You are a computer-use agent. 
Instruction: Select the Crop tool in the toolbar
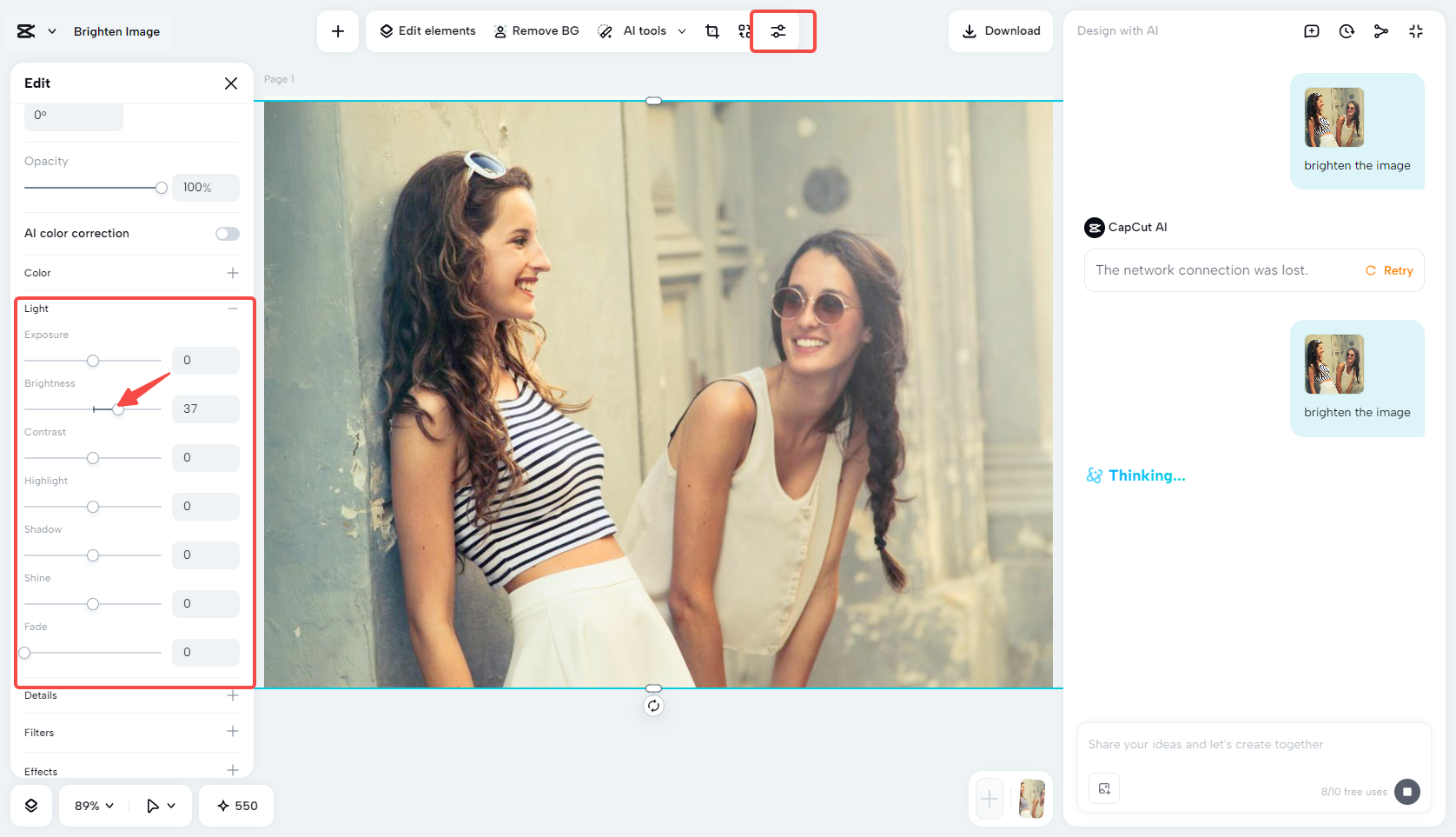click(712, 31)
